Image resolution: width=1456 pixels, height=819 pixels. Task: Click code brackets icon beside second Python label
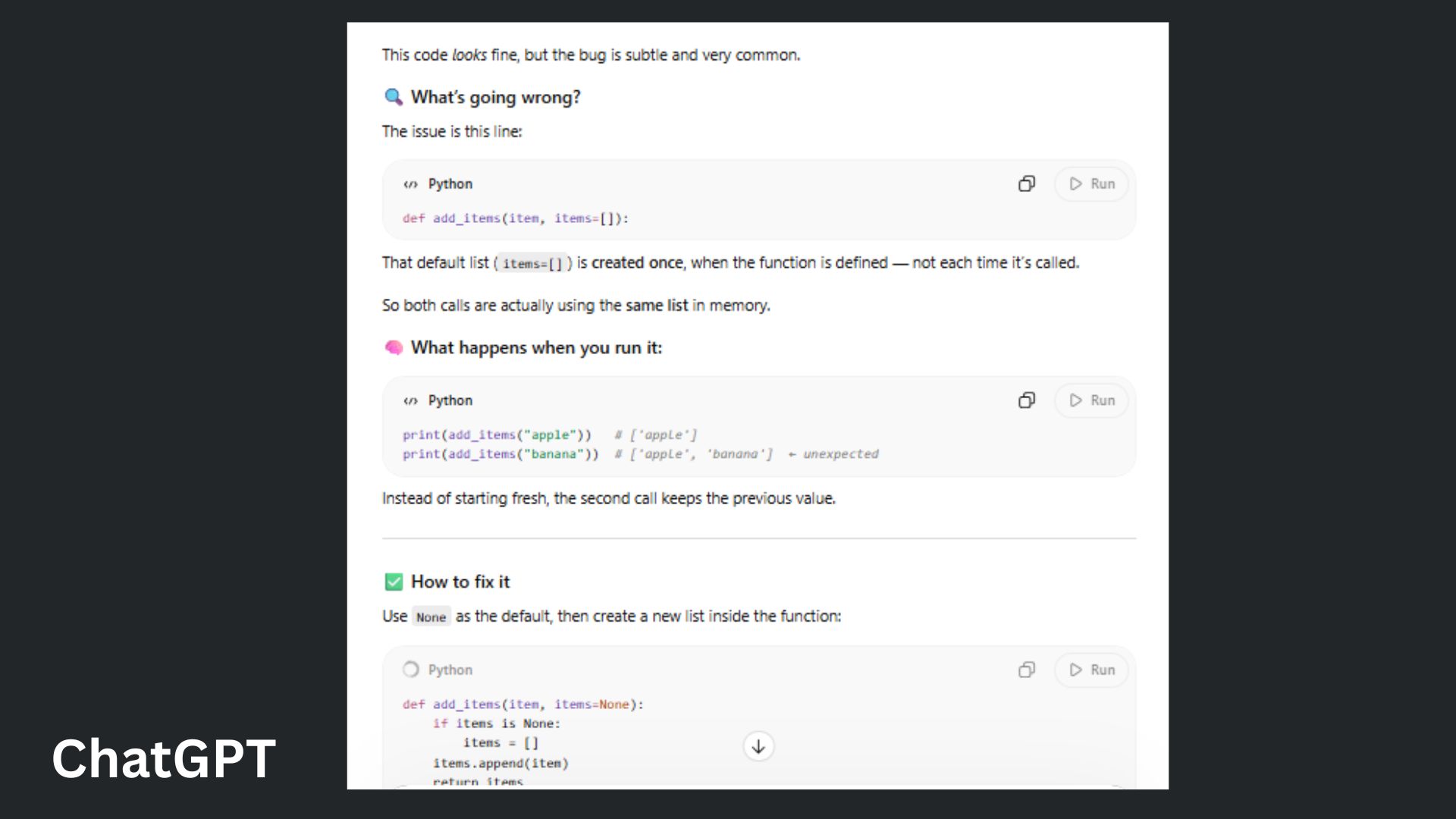[410, 400]
